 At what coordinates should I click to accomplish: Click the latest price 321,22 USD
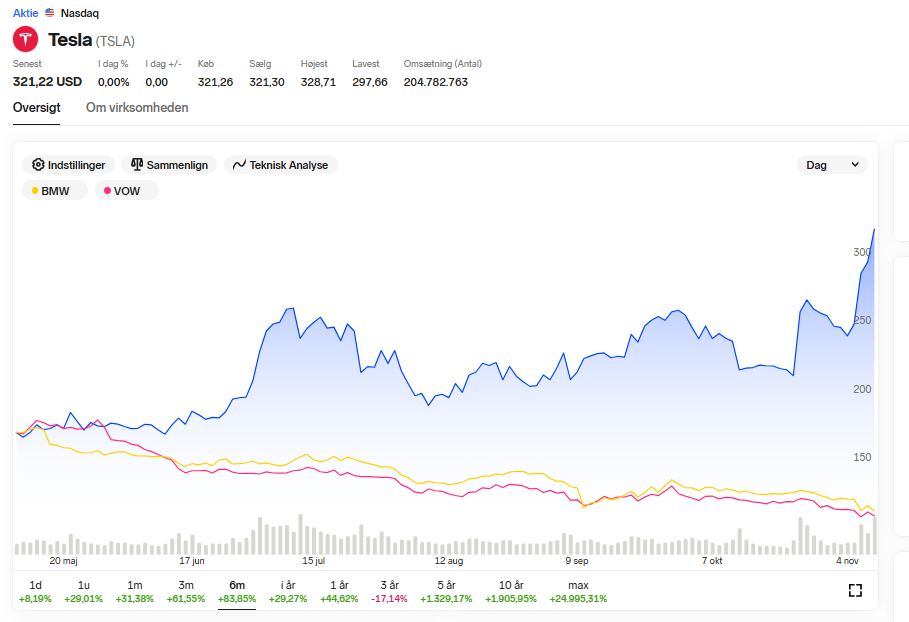coord(48,82)
